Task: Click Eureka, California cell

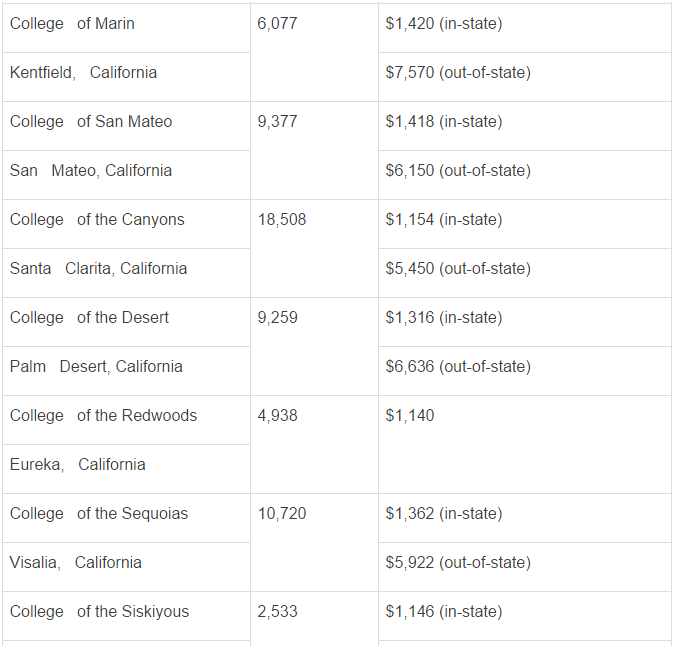Action: (x=126, y=469)
